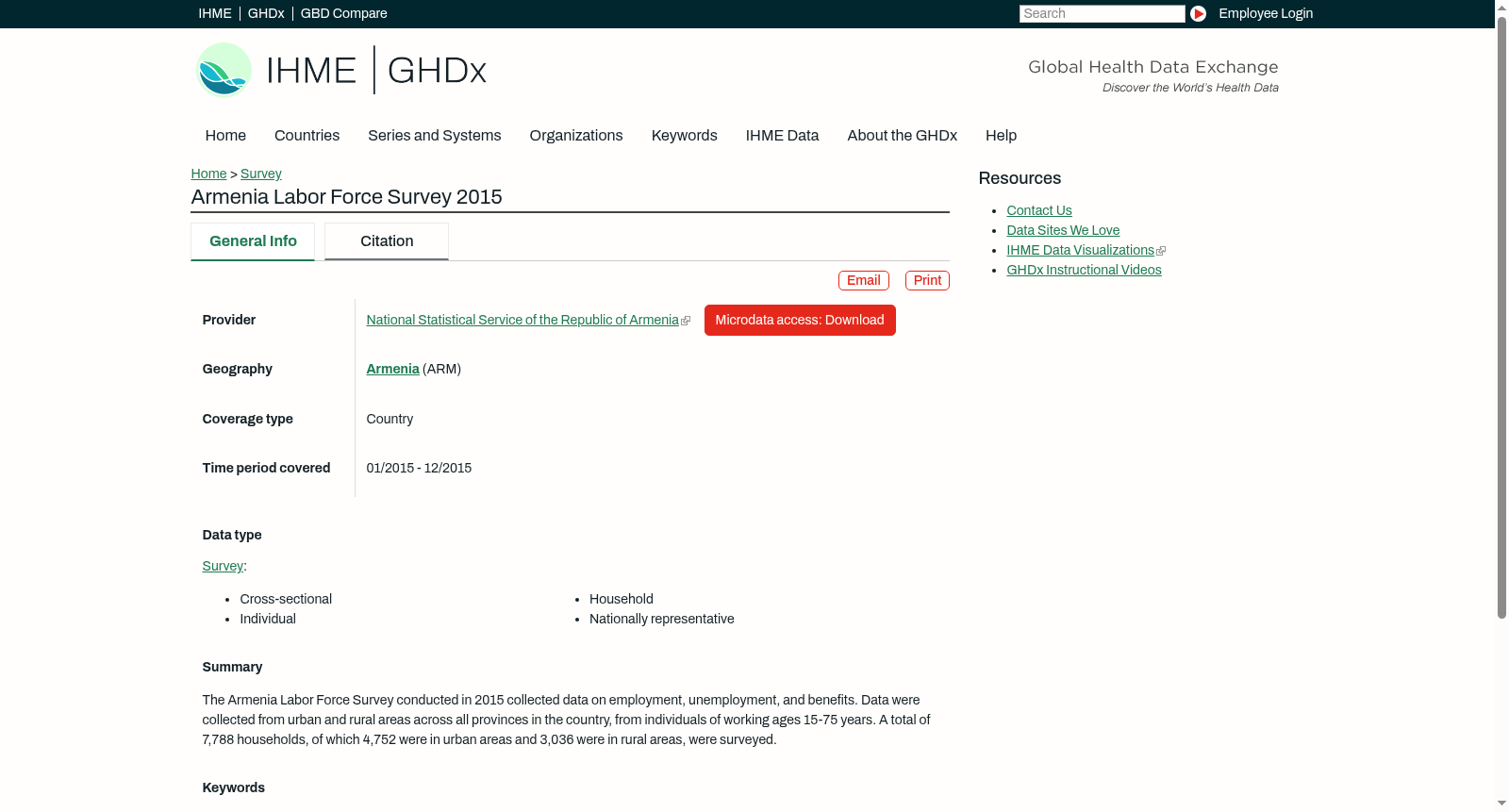Click the Resources heading
The width and height of the screenshot is (1509, 812).
[1020, 178]
